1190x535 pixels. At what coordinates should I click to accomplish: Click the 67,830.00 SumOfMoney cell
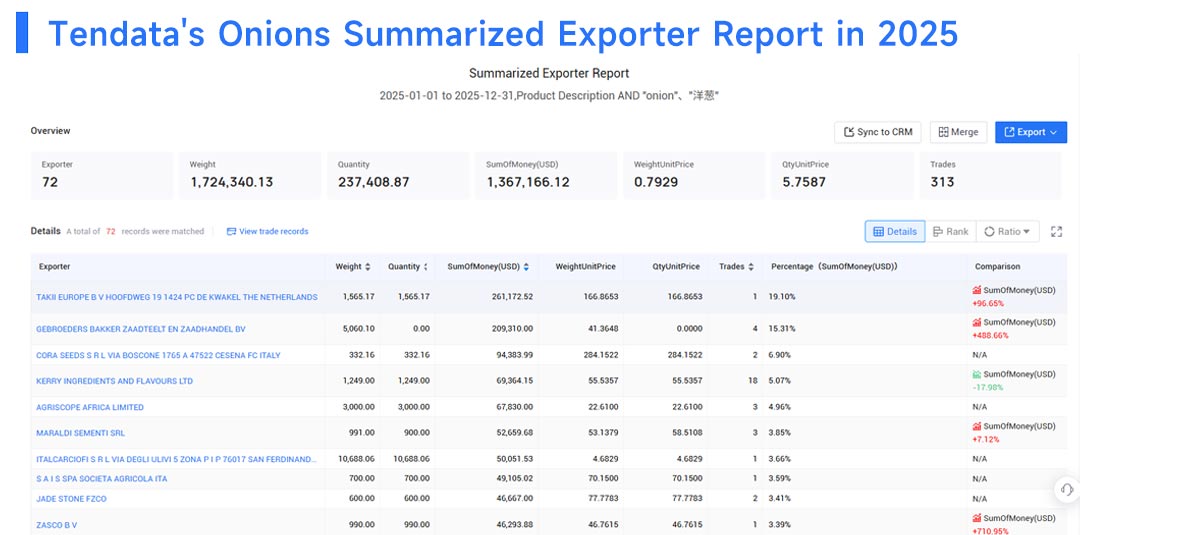[x=515, y=408]
